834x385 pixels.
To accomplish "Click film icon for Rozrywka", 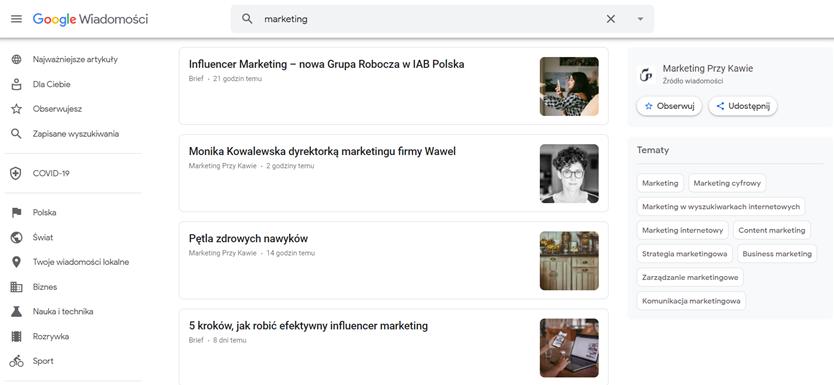I will tap(16, 337).
